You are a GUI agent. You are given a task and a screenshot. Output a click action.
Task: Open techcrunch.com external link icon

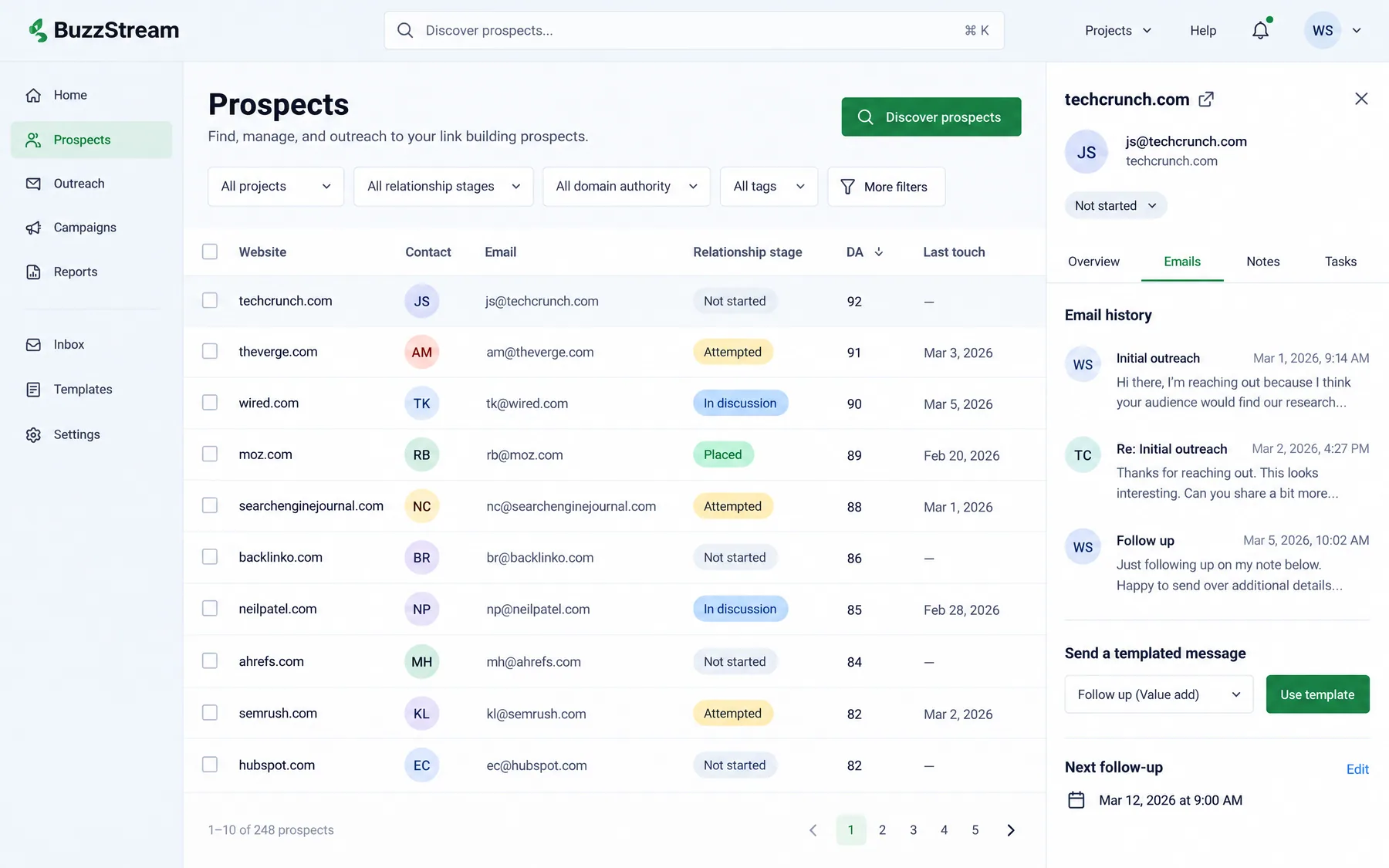coord(1206,100)
